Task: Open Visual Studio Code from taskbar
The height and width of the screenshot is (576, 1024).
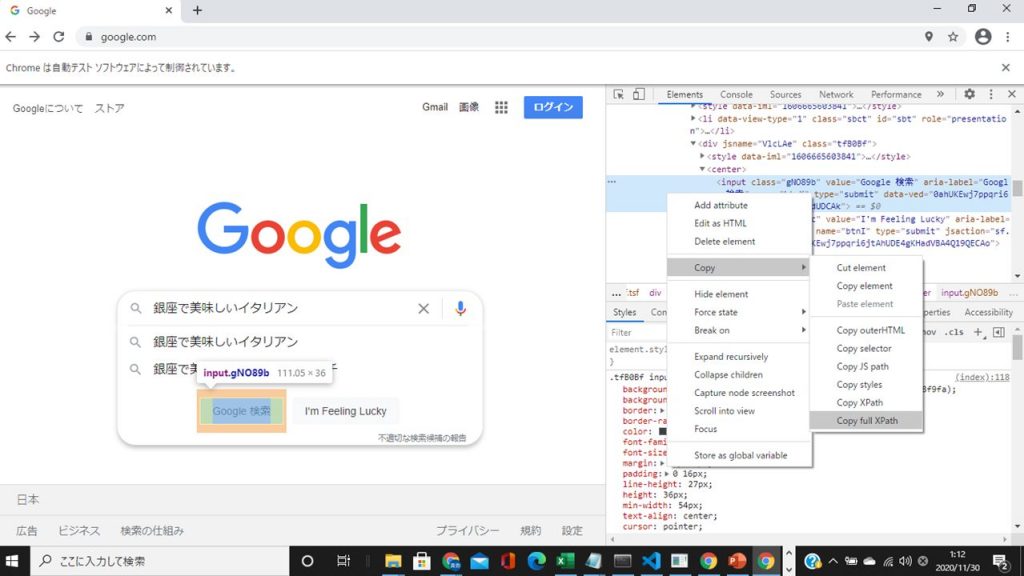Action: (x=652, y=561)
